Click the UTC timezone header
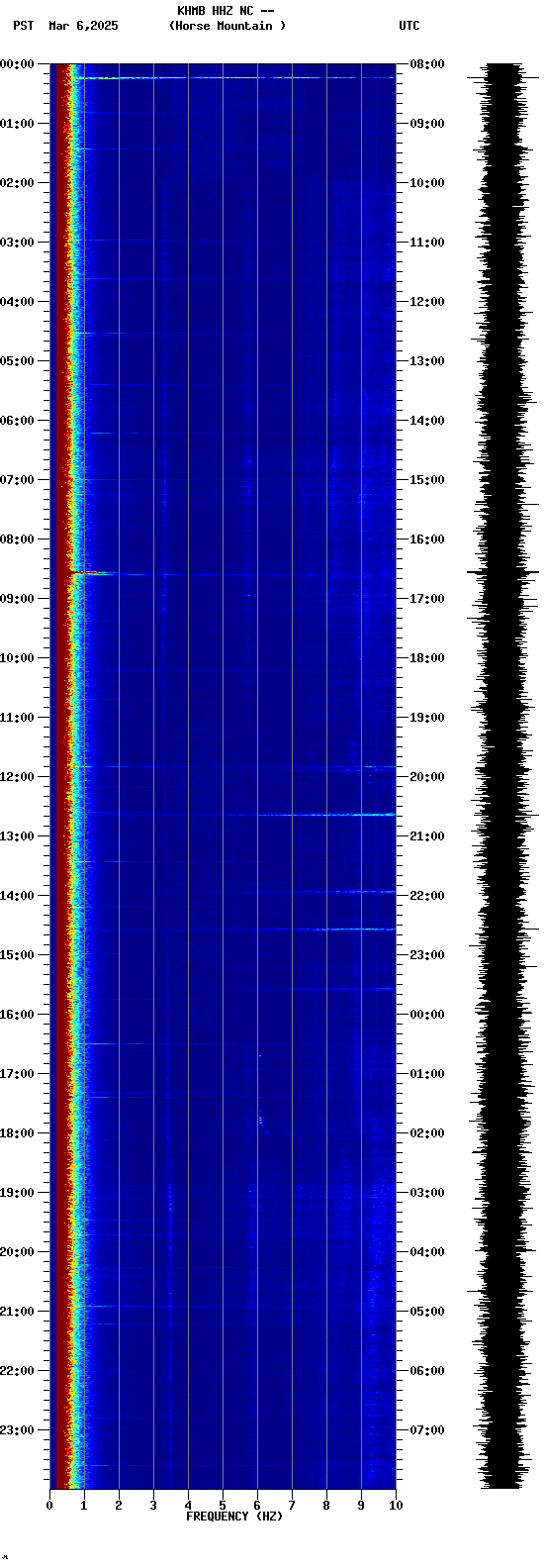This screenshot has height=1568, width=546. point(409,26)
